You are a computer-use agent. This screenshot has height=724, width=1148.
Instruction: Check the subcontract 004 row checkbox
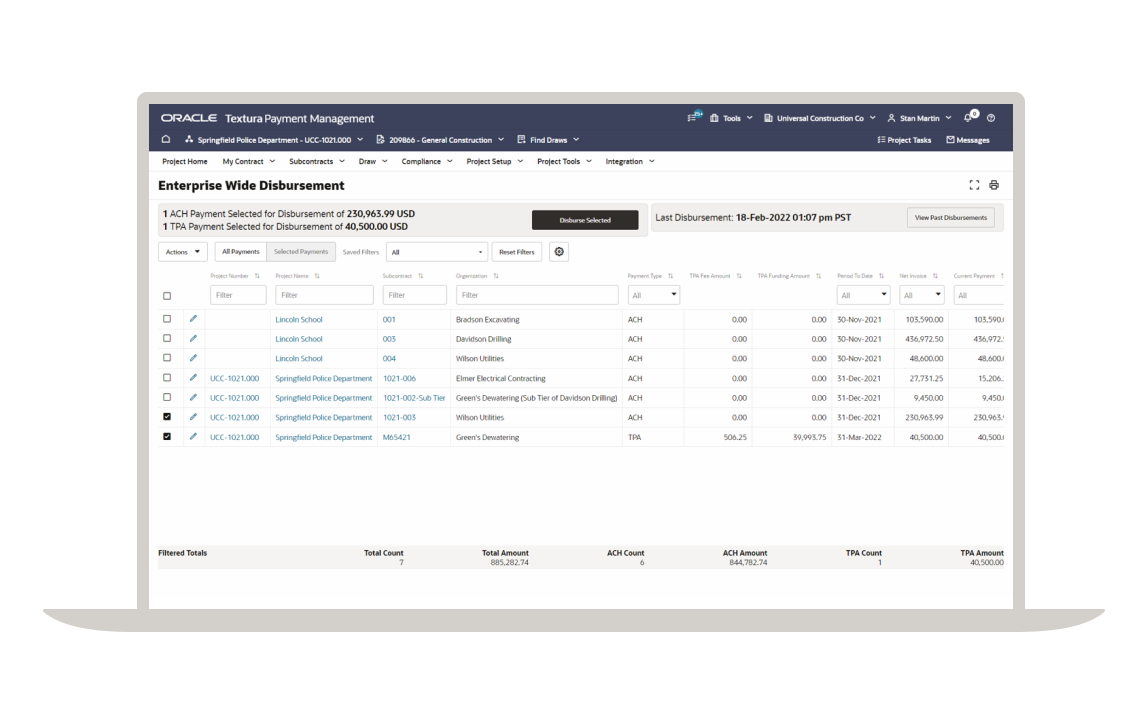[x=167, y=358]
